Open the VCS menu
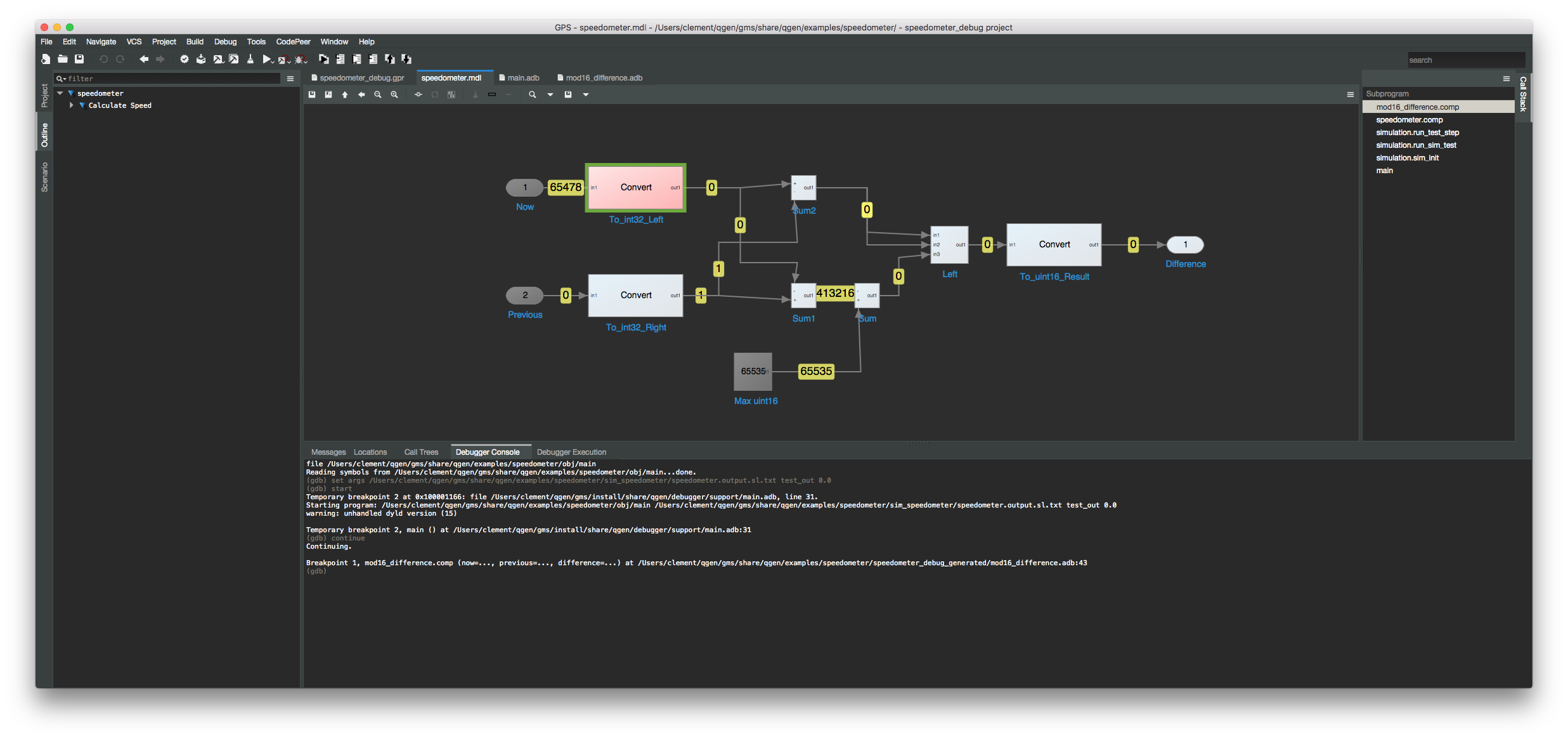This screenshot has height=739, width=1568. [134, 42]
